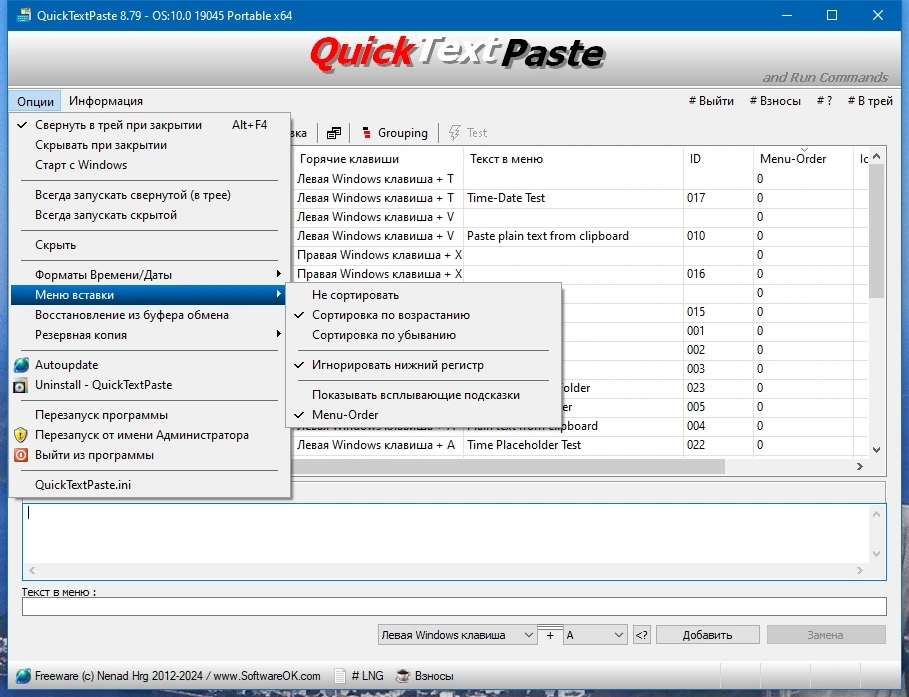
Task: Click the Grouping toolbar button
Action: tap(395, 133)
